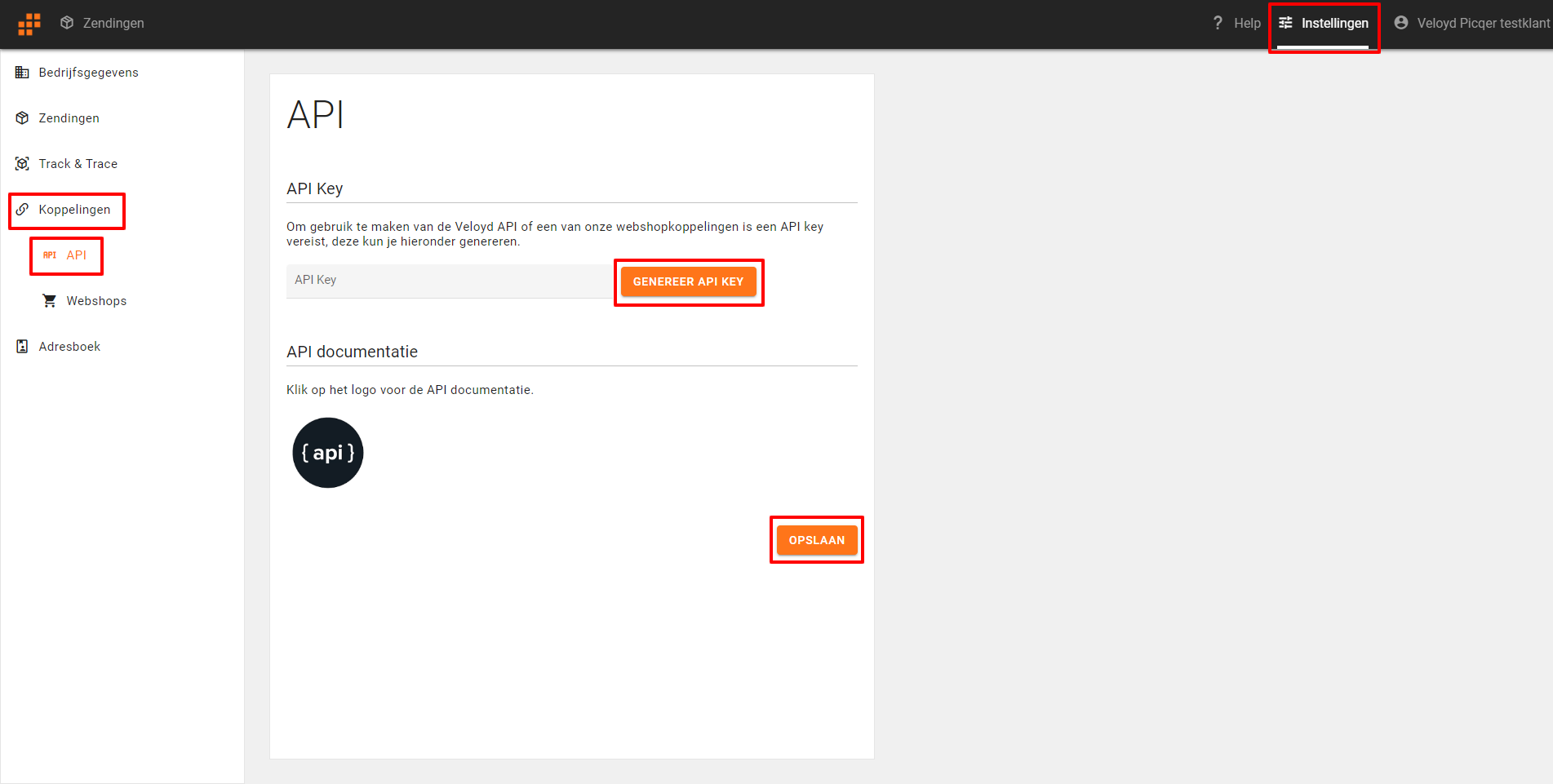Click the Webshops shopping cart icon

50,301
